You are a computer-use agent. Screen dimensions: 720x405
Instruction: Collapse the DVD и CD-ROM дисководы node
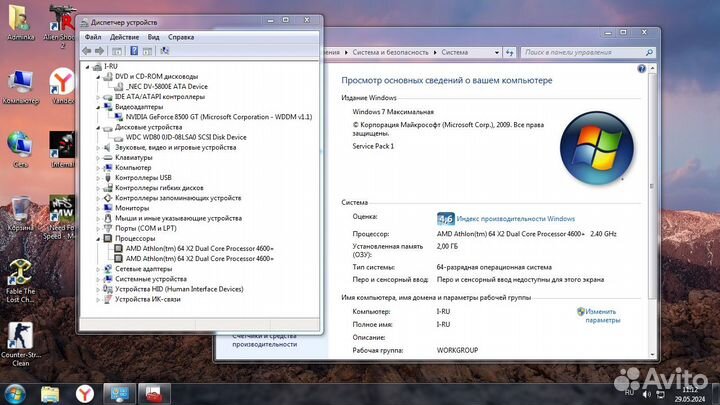(98, 77)
